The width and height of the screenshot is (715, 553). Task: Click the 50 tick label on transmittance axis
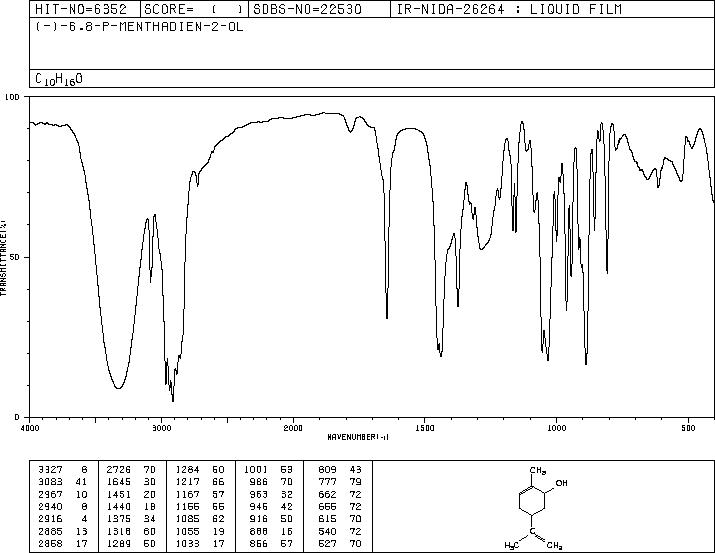click(15, 257)
